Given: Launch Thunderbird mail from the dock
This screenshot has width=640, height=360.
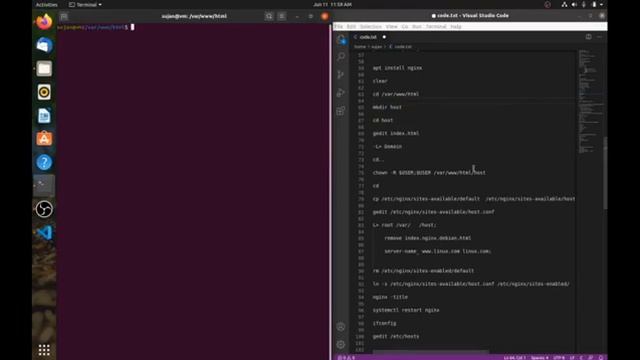Looking at the screenshot, I should tap(44, 45).
